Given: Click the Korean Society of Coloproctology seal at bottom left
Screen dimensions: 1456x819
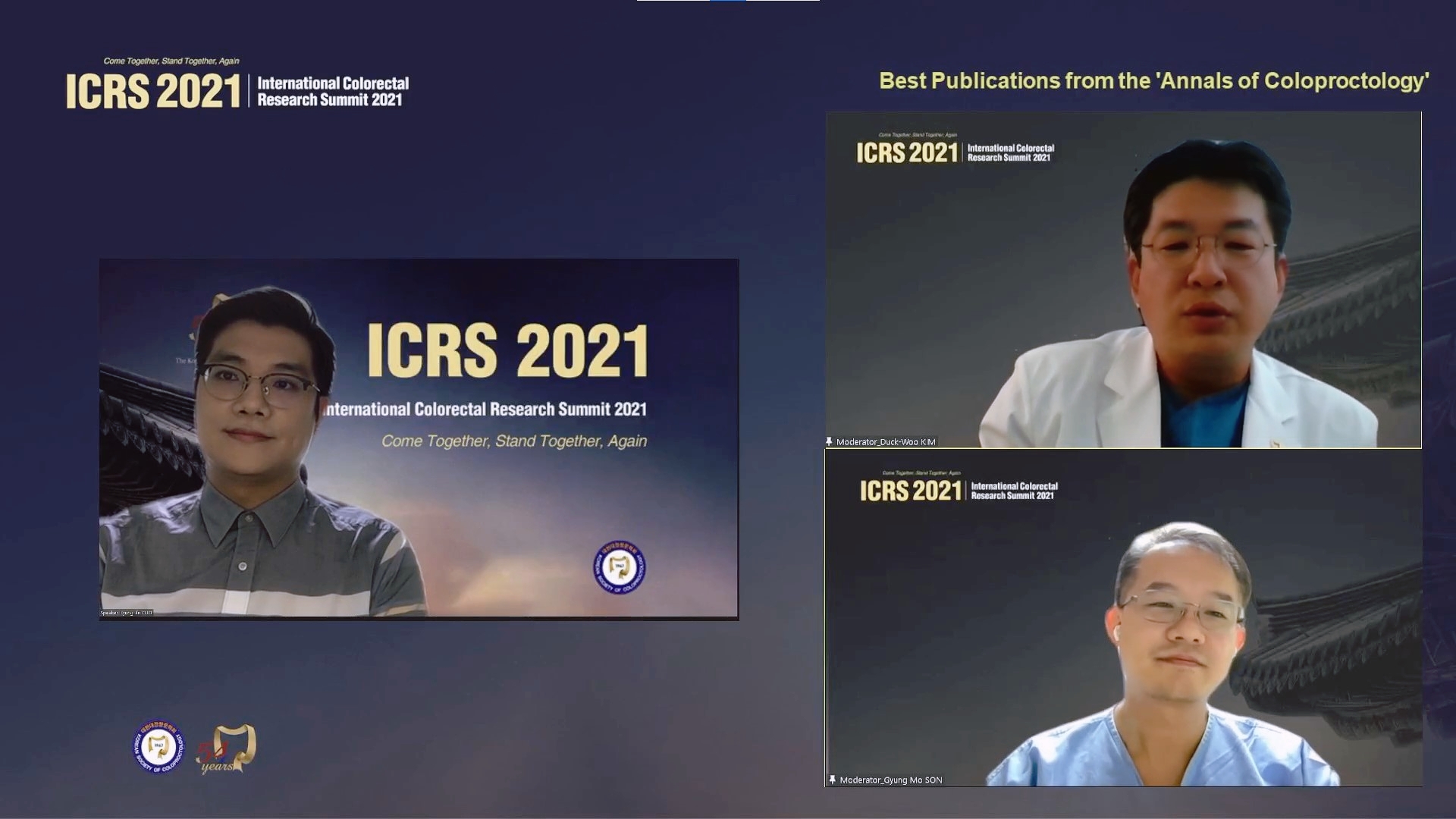Looking at the screenshot, I should point(158,747).
